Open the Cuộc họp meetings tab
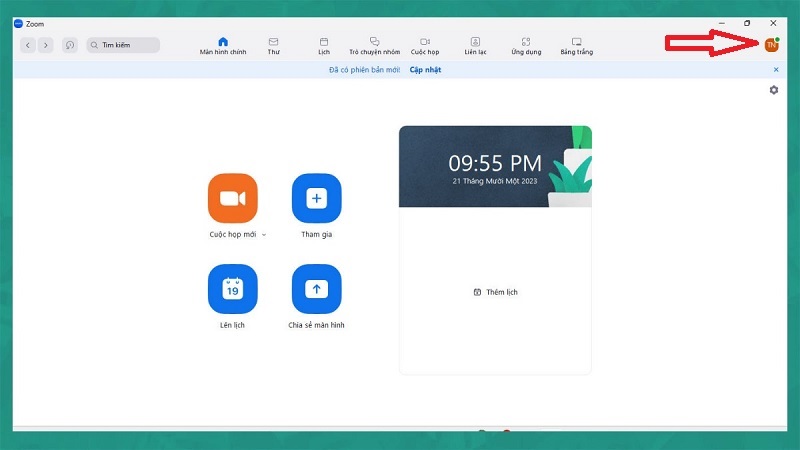Screen dimensions: 800x450 (x=424, y=45)
